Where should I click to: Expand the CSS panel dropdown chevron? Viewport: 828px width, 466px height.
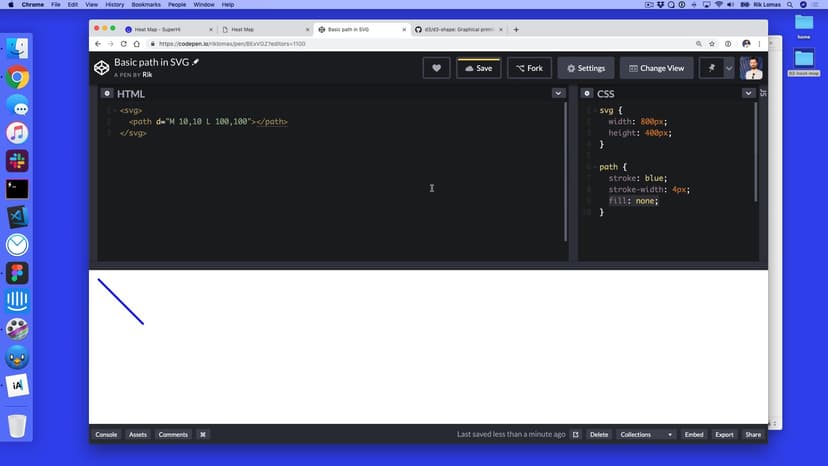(x=748, y=93)
